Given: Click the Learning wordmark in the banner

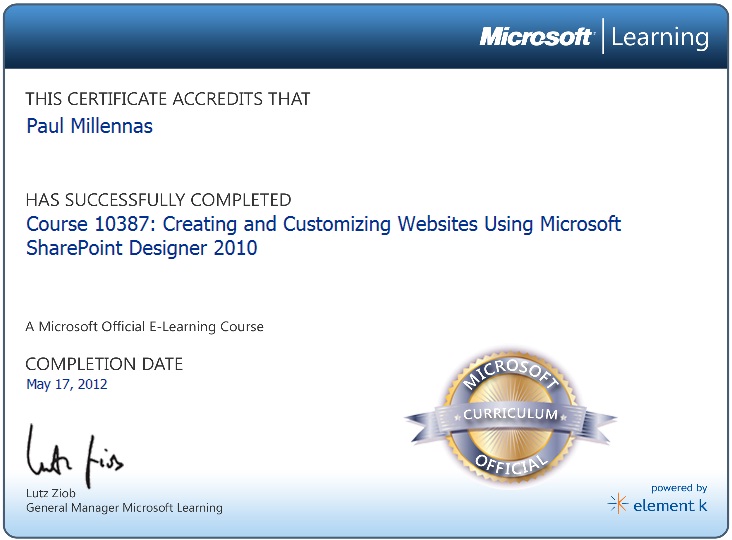Looking at the screenshot, I should pyautogui.click(x=660, y=38).
